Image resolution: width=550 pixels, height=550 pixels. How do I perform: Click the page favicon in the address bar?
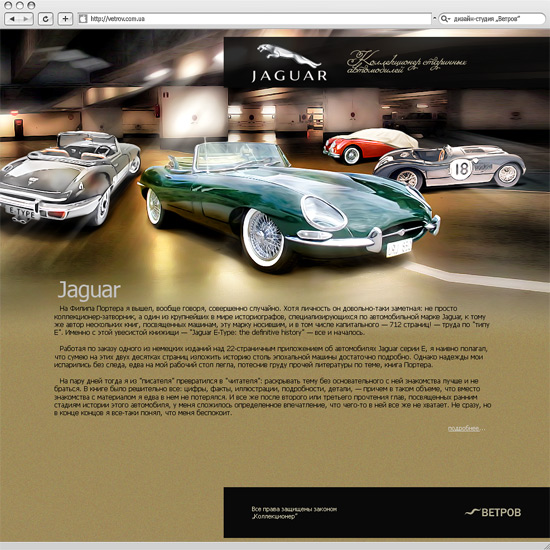83,19
